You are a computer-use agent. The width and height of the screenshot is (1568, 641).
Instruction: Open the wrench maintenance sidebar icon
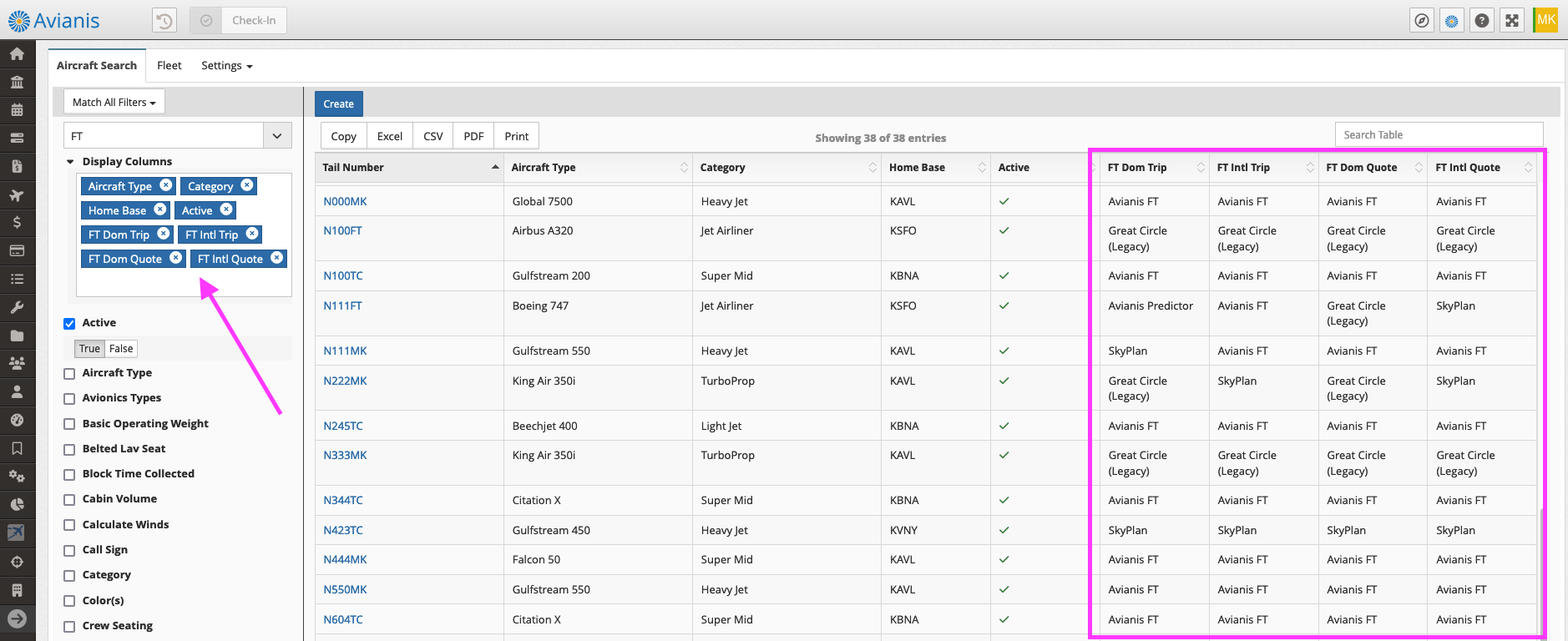coord(17,307)
